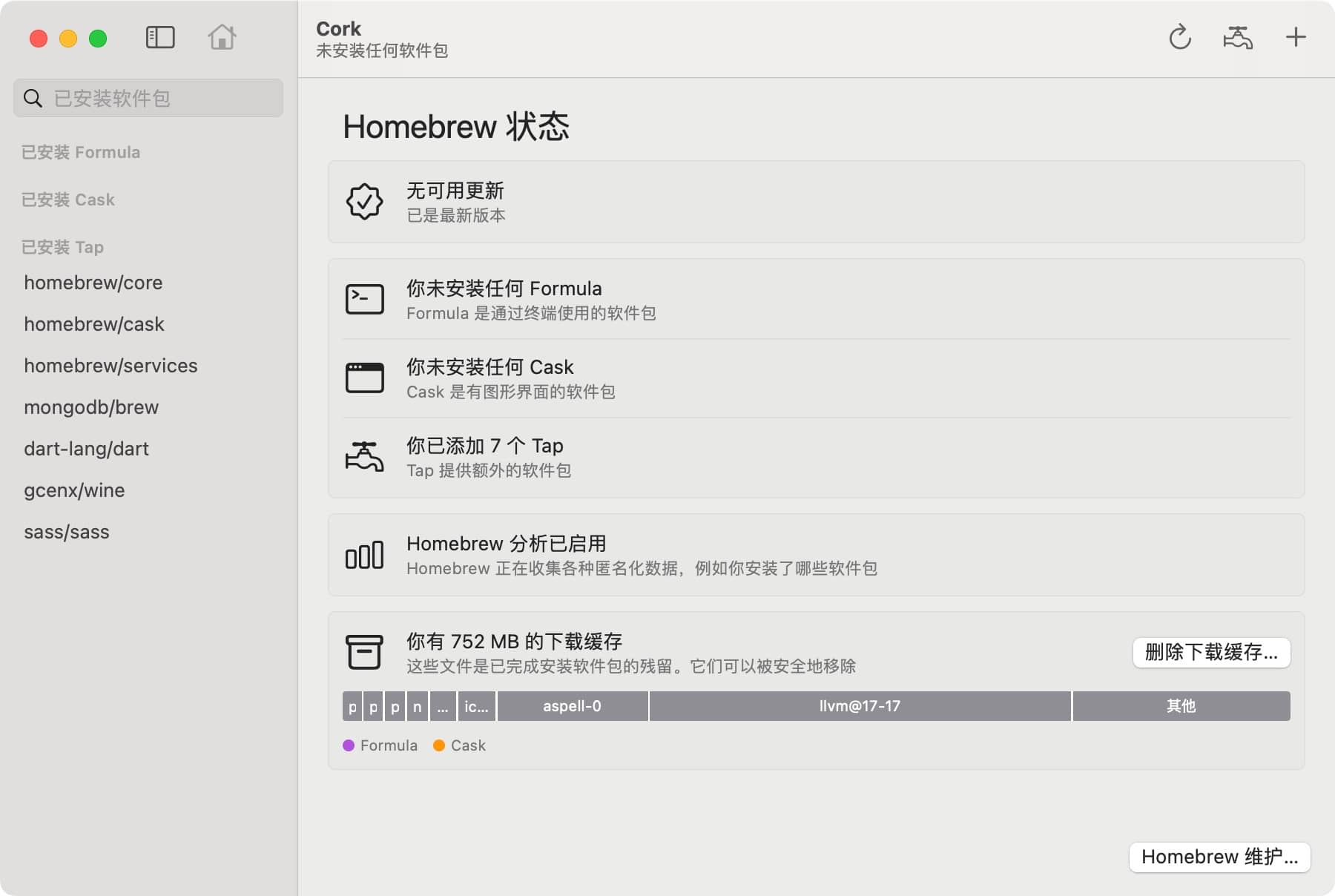1335x896 pixels.
Task: Add a tap using the faucet toolbar icon
Action: click(1238, 37)
